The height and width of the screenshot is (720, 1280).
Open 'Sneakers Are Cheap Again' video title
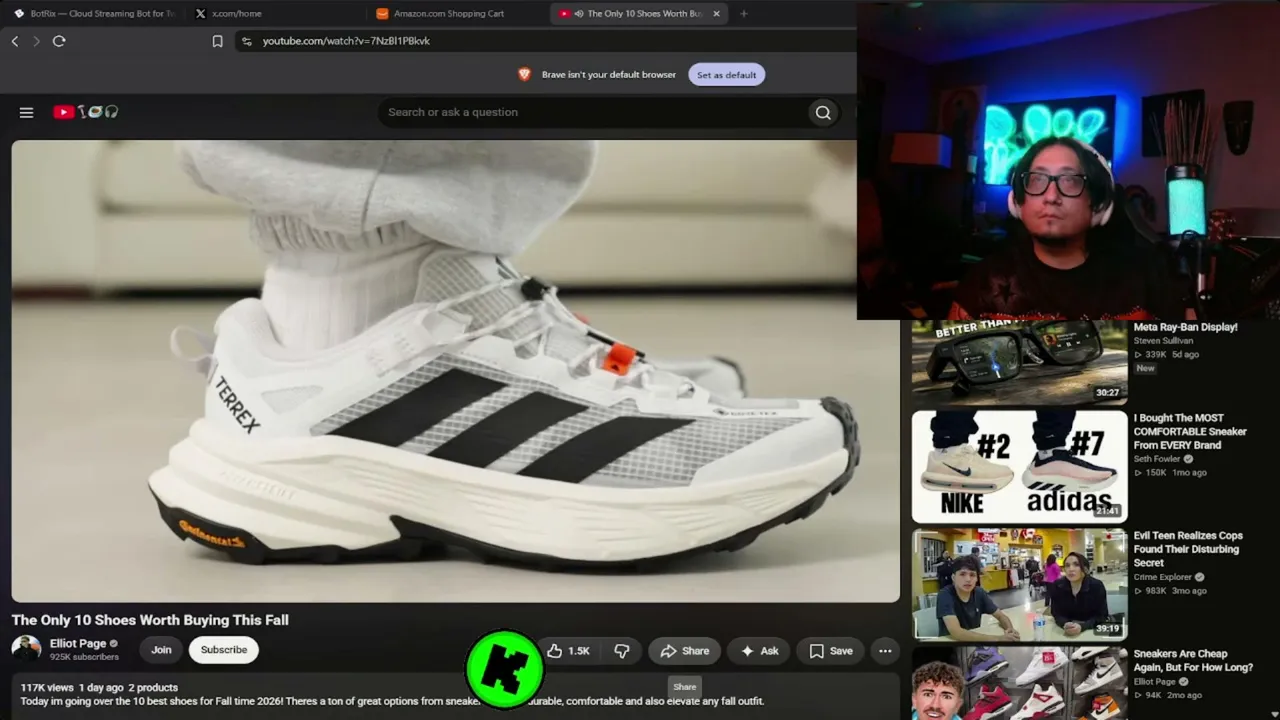1193,661
